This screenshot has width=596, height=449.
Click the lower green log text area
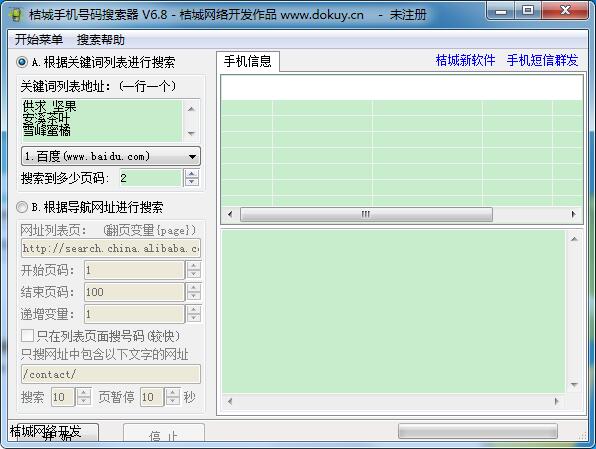(393, 312)
